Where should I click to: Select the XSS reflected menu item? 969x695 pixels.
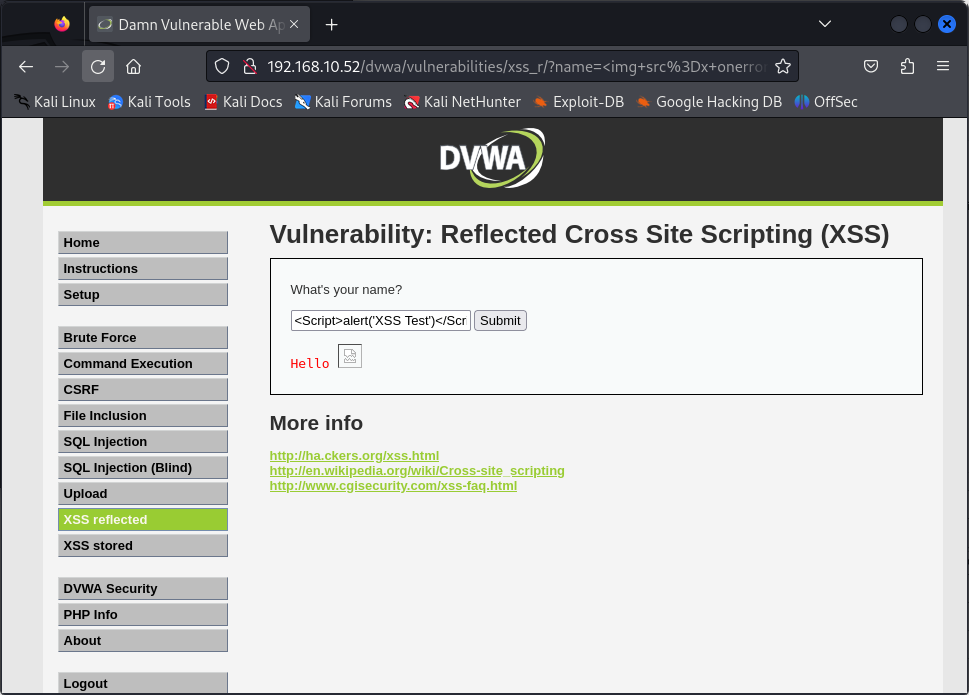(143, 519)
